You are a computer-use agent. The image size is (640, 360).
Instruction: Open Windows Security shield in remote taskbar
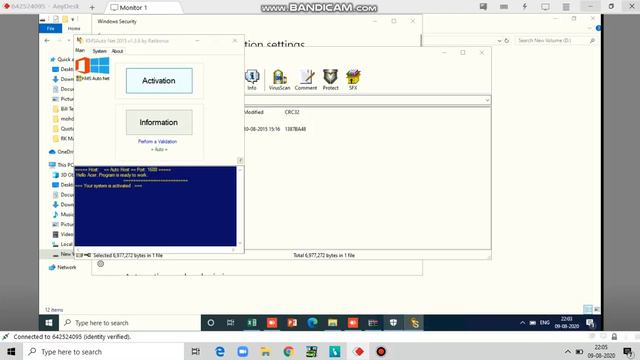tap(393, 323)
